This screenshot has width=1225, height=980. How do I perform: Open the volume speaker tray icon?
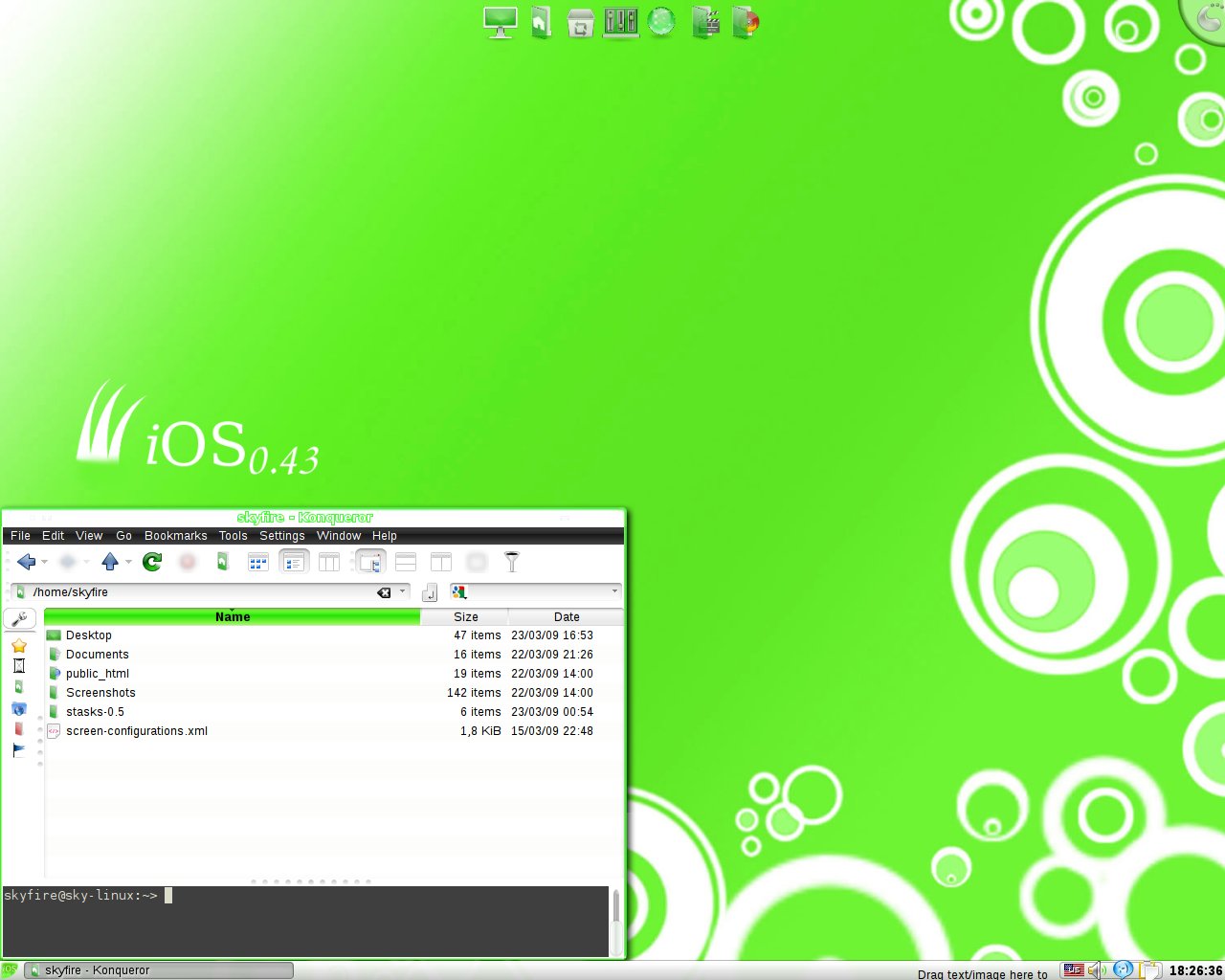[1097, 970]
